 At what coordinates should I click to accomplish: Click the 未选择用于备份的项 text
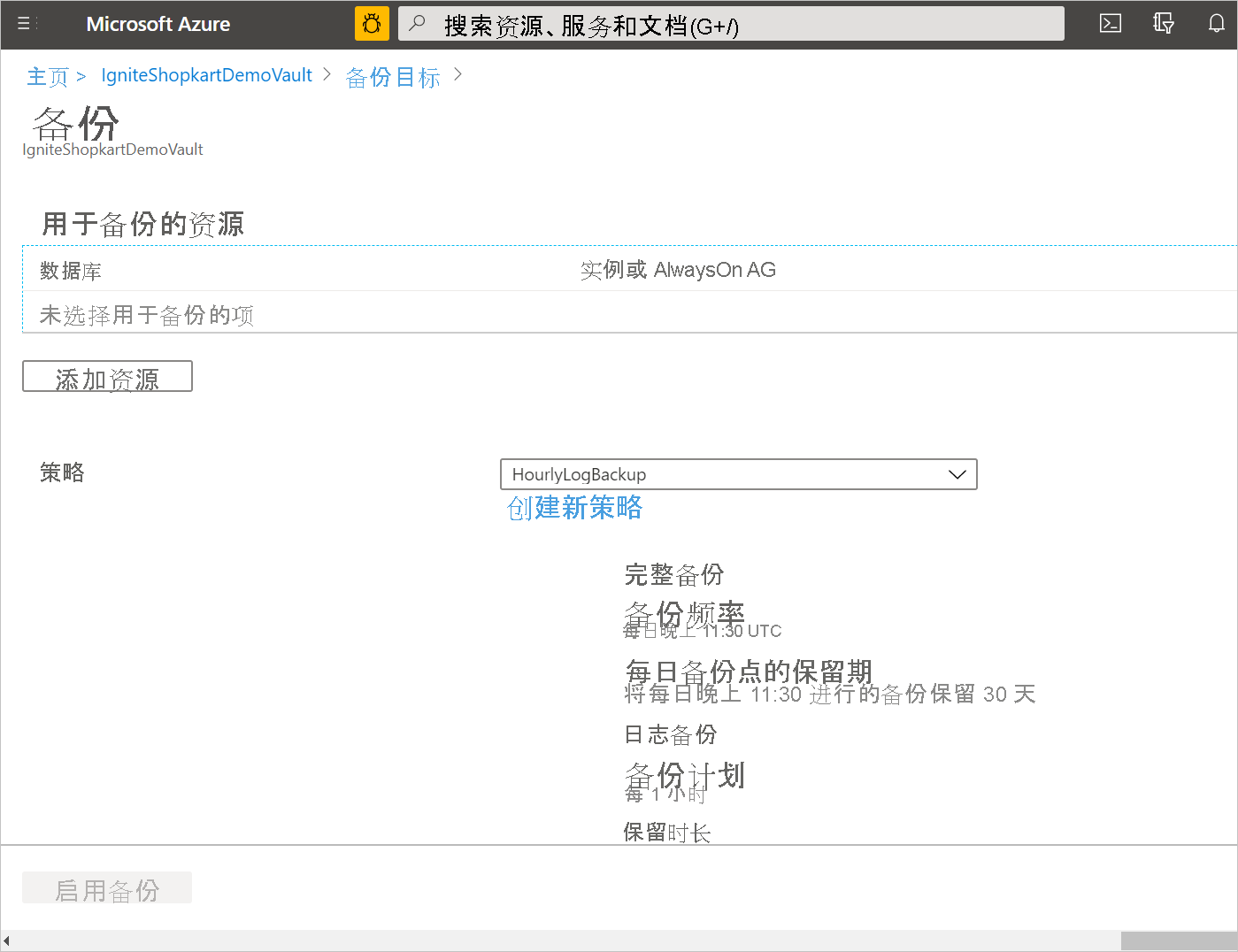pos(147,315)
